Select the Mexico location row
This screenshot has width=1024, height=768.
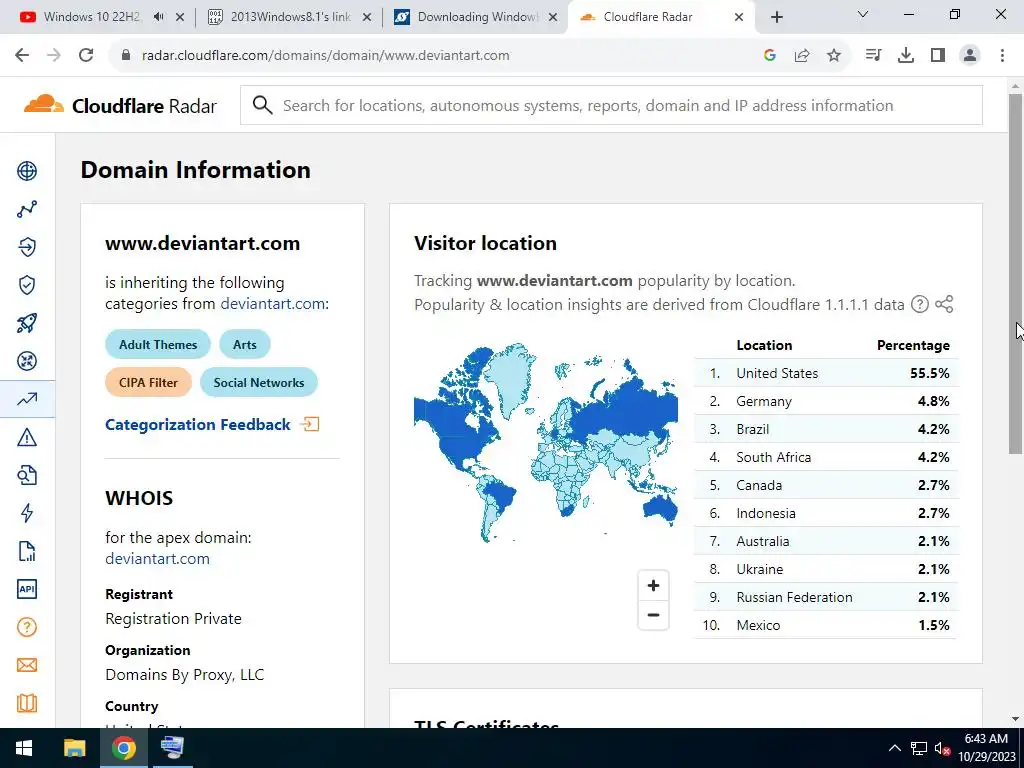coord(826,625)
